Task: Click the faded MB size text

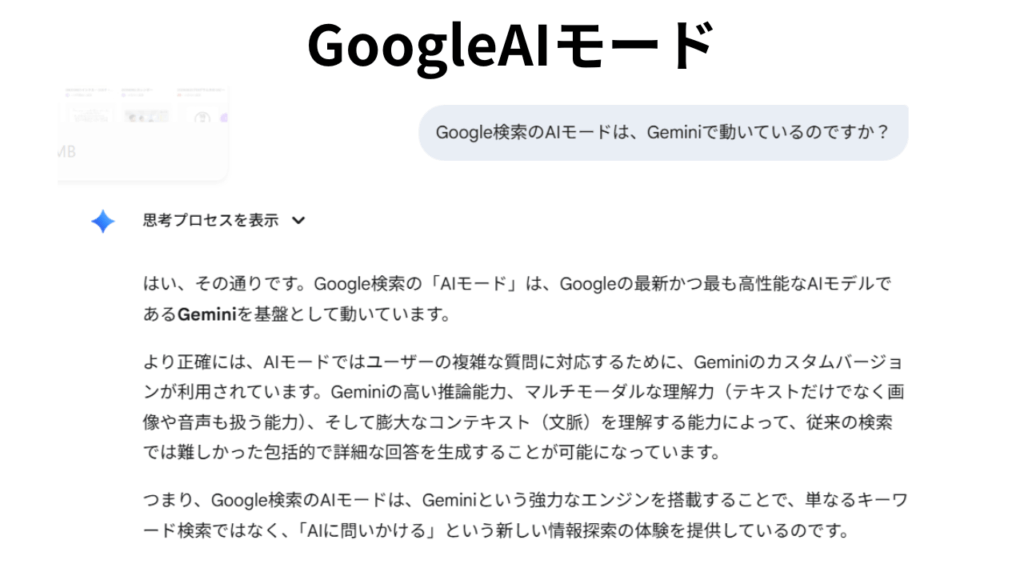Action: pyautogui.click(x=67, y=152)
